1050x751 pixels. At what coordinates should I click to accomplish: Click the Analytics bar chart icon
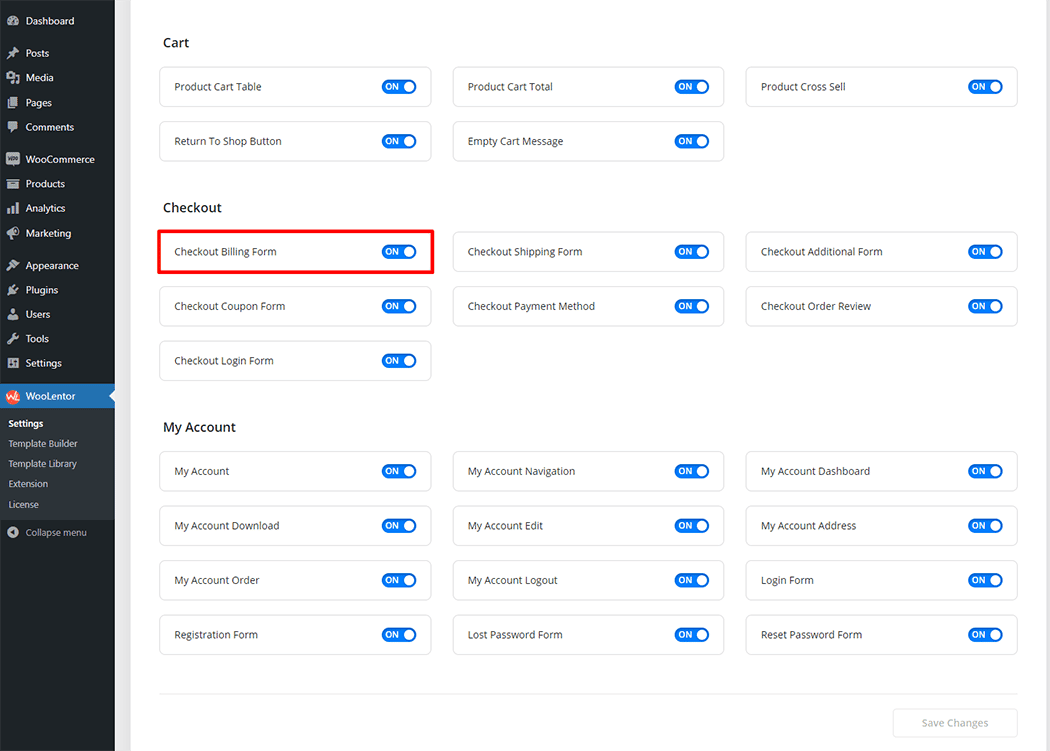13,209
